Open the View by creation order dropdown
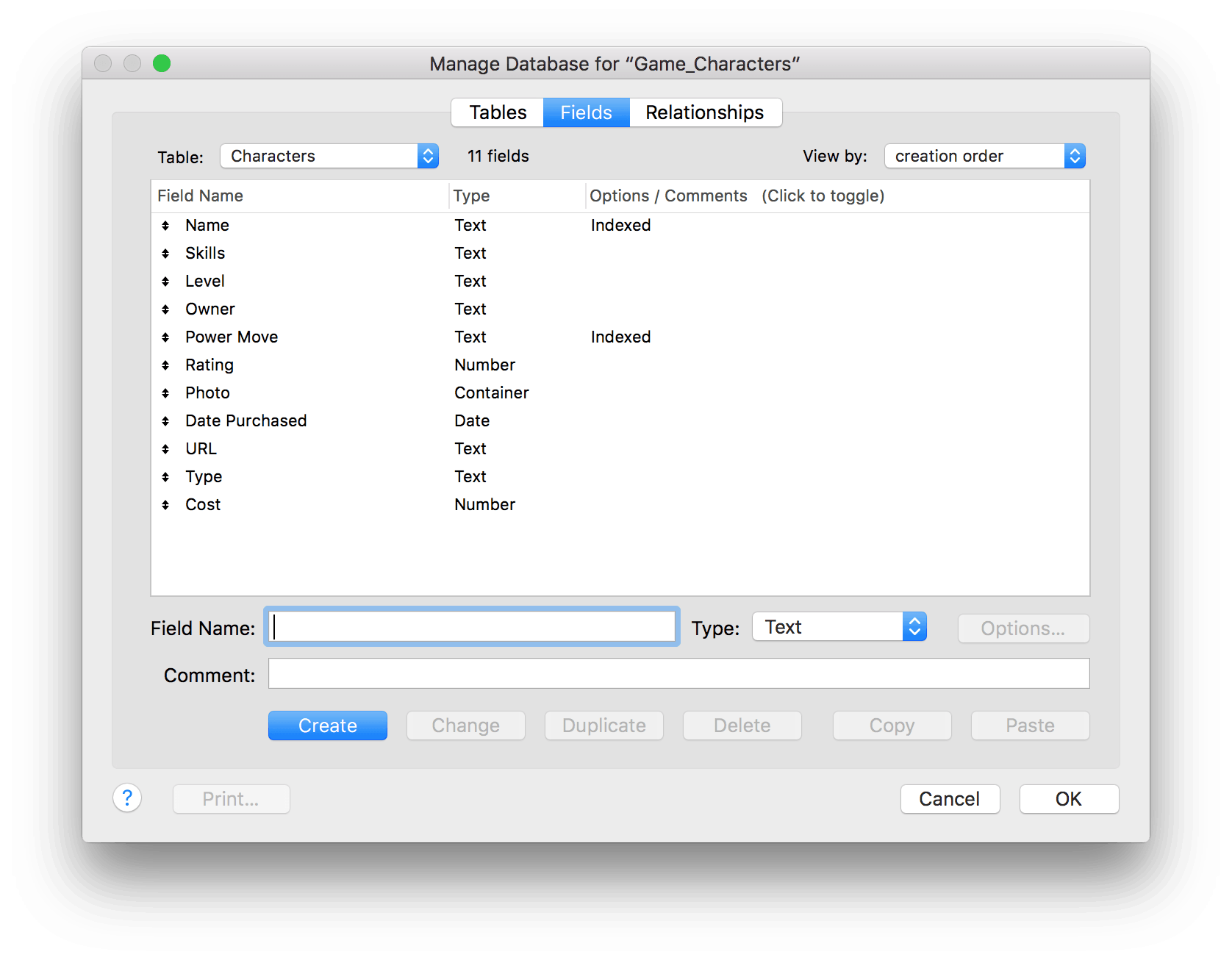 984,156
